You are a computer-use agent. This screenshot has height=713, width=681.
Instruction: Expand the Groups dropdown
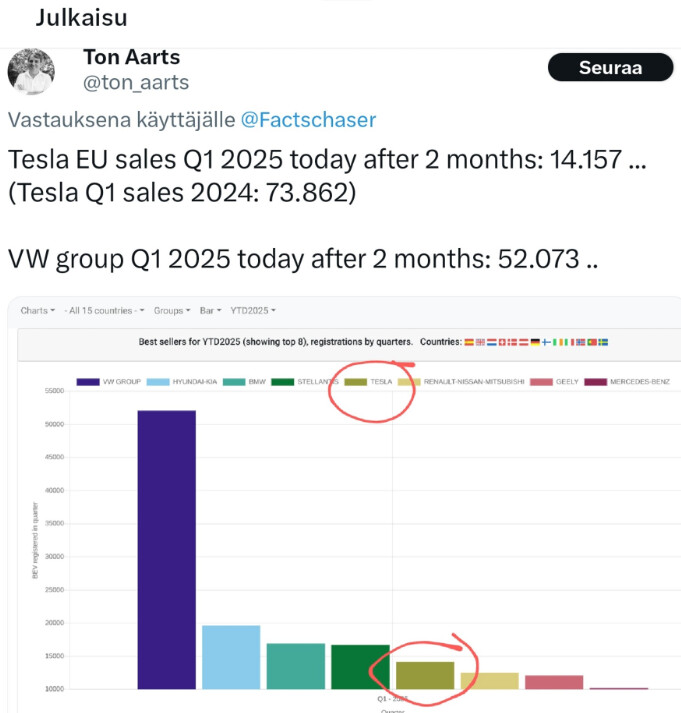172,311
